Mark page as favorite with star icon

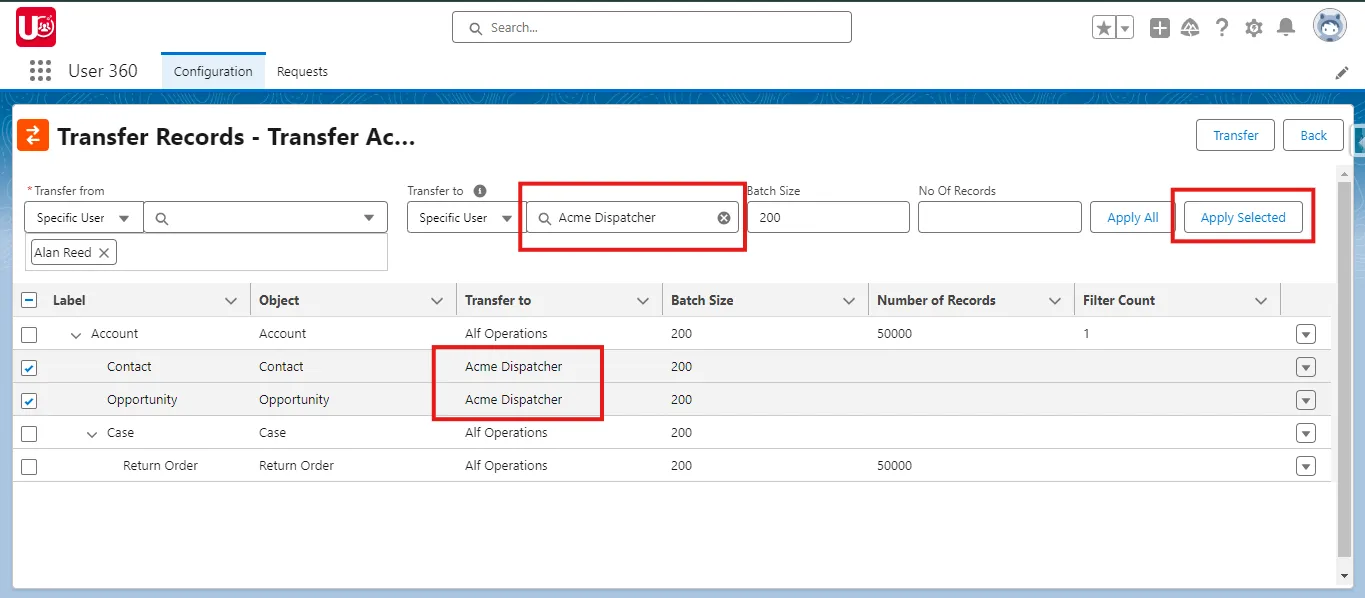coord(1105,27)
